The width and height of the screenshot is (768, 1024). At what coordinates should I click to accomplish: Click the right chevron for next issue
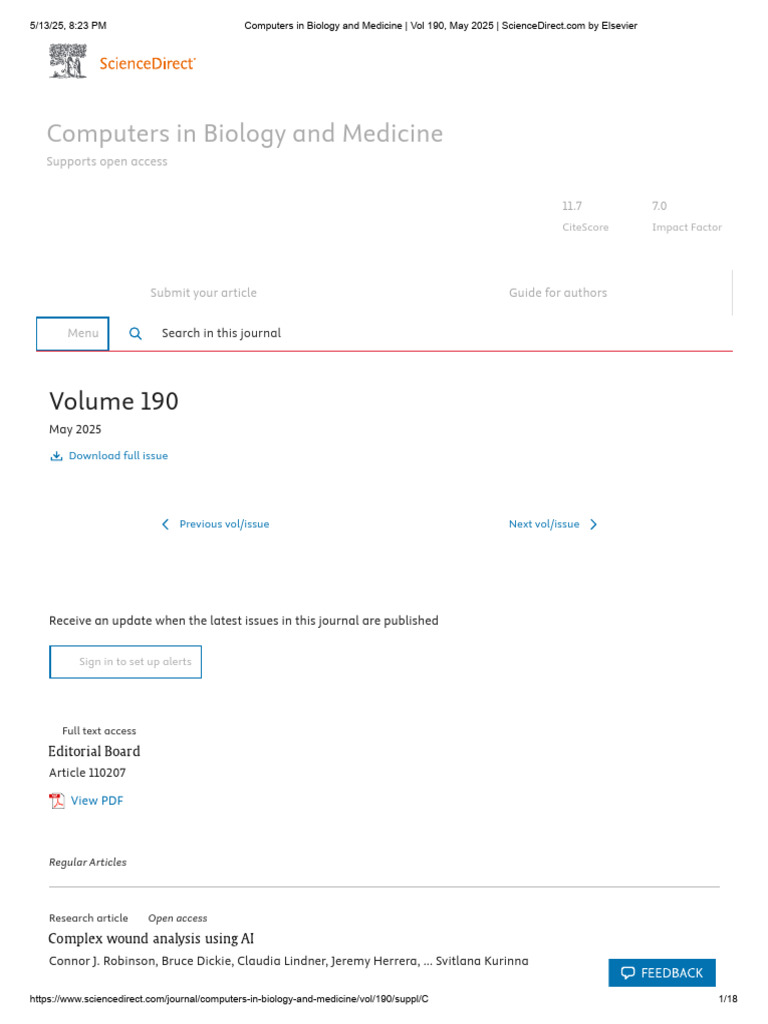pos(593,524)
